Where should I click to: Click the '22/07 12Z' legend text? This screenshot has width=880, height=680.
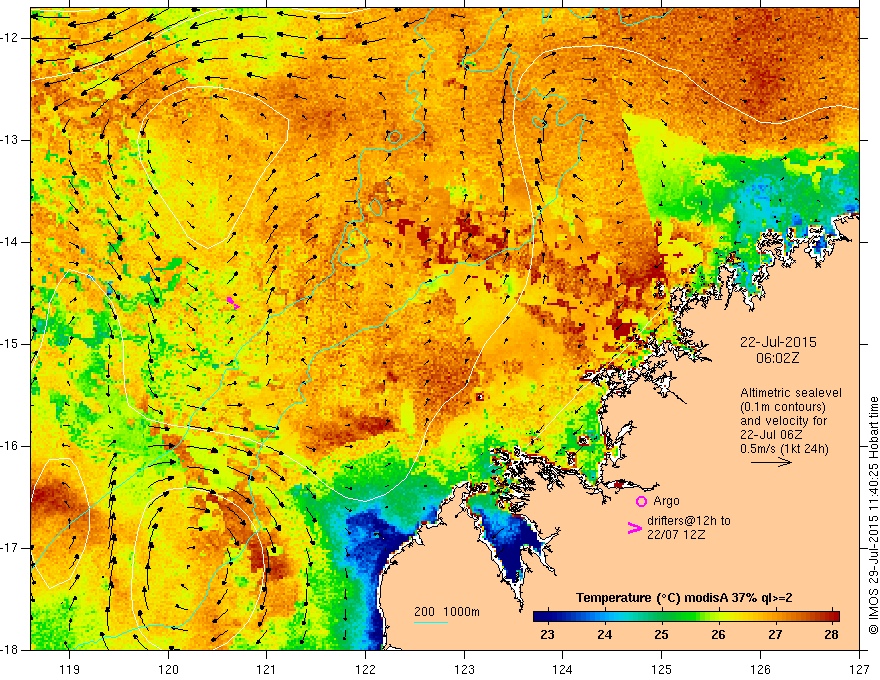click(x=676, y=535)
